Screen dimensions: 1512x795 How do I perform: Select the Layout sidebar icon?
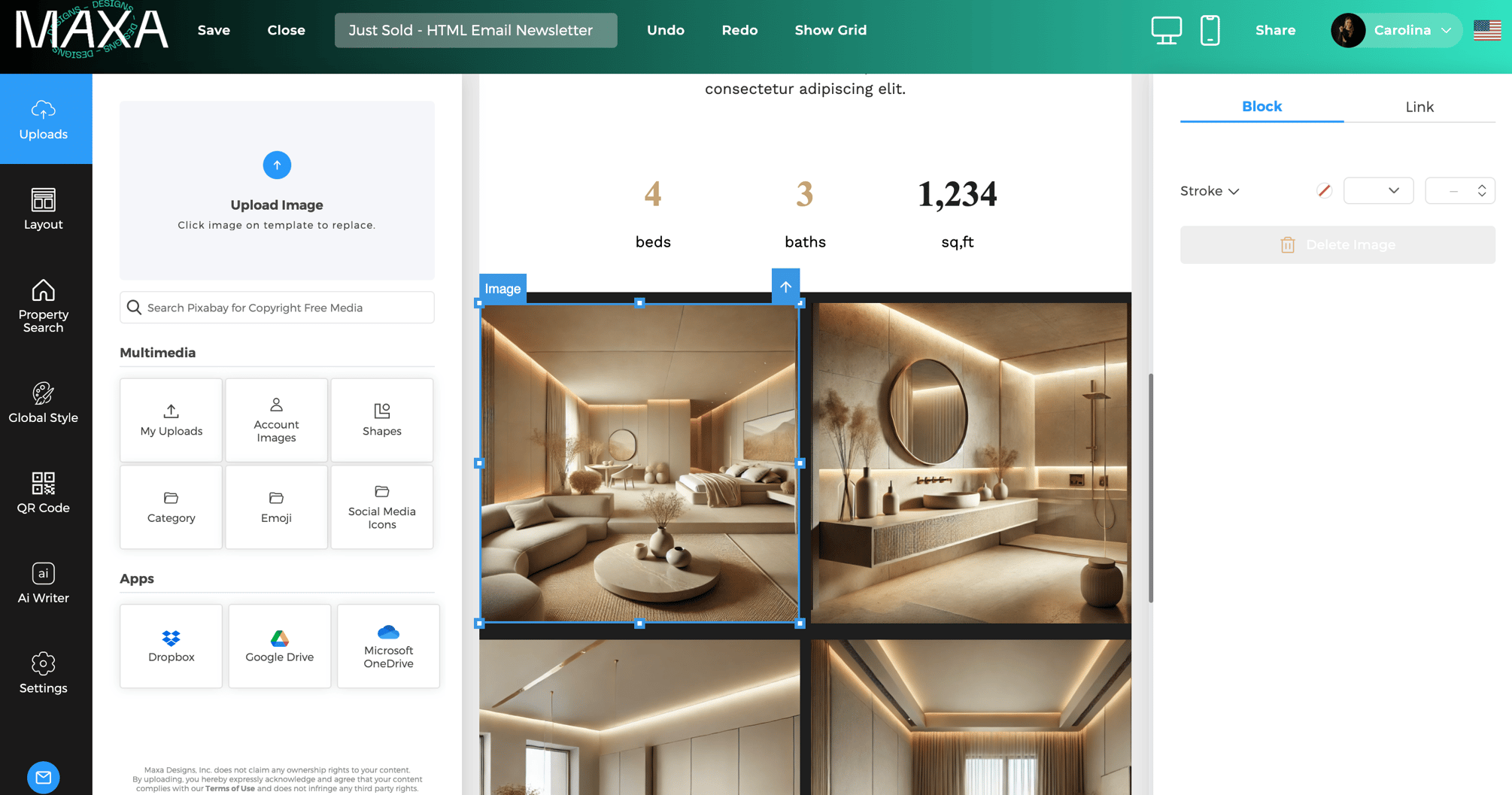click(43, 208)
